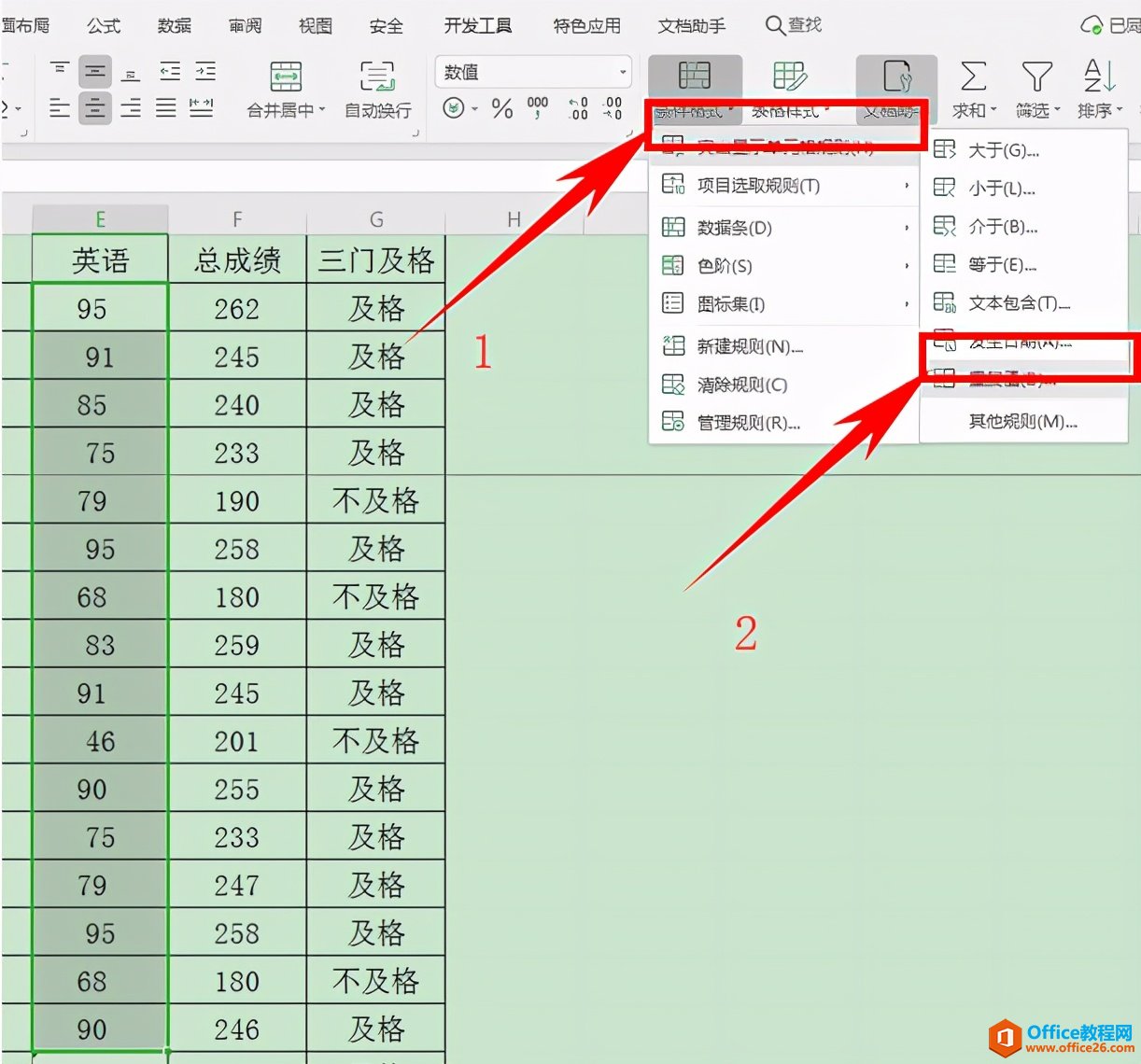Image resolution: width=1141 pixels, height=1064 pixels.
Task: Expand the 图标集(I) submenu
Action: pos(784,304)
